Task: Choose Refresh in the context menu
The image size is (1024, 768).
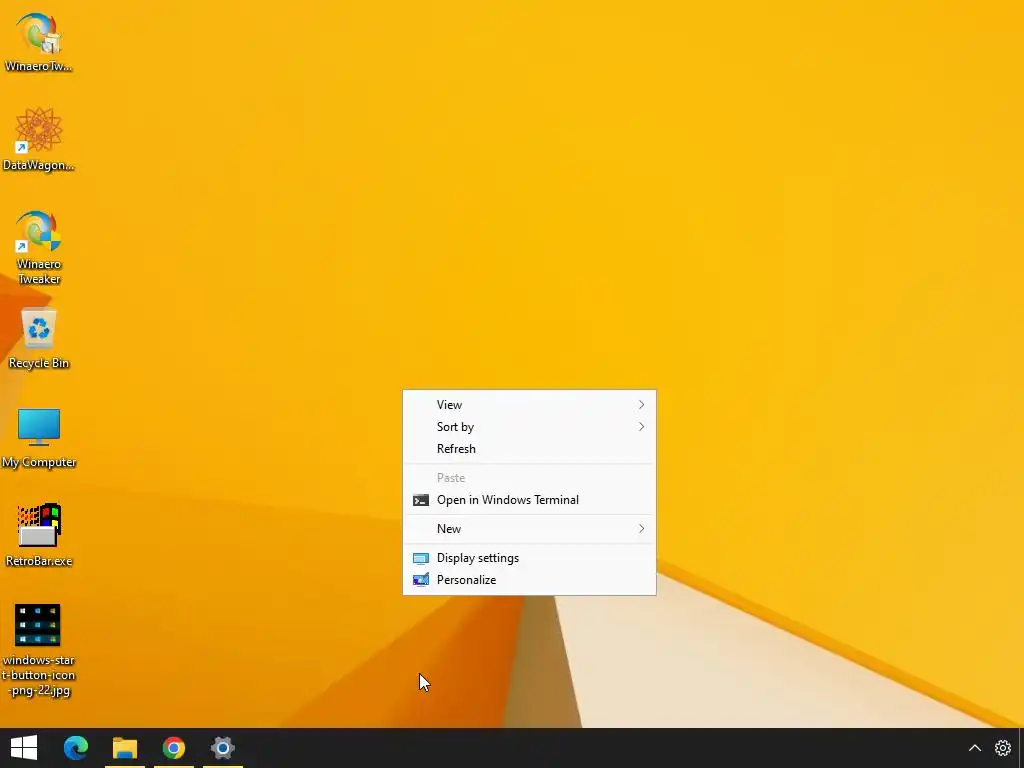Action: (x=530, y=449)
